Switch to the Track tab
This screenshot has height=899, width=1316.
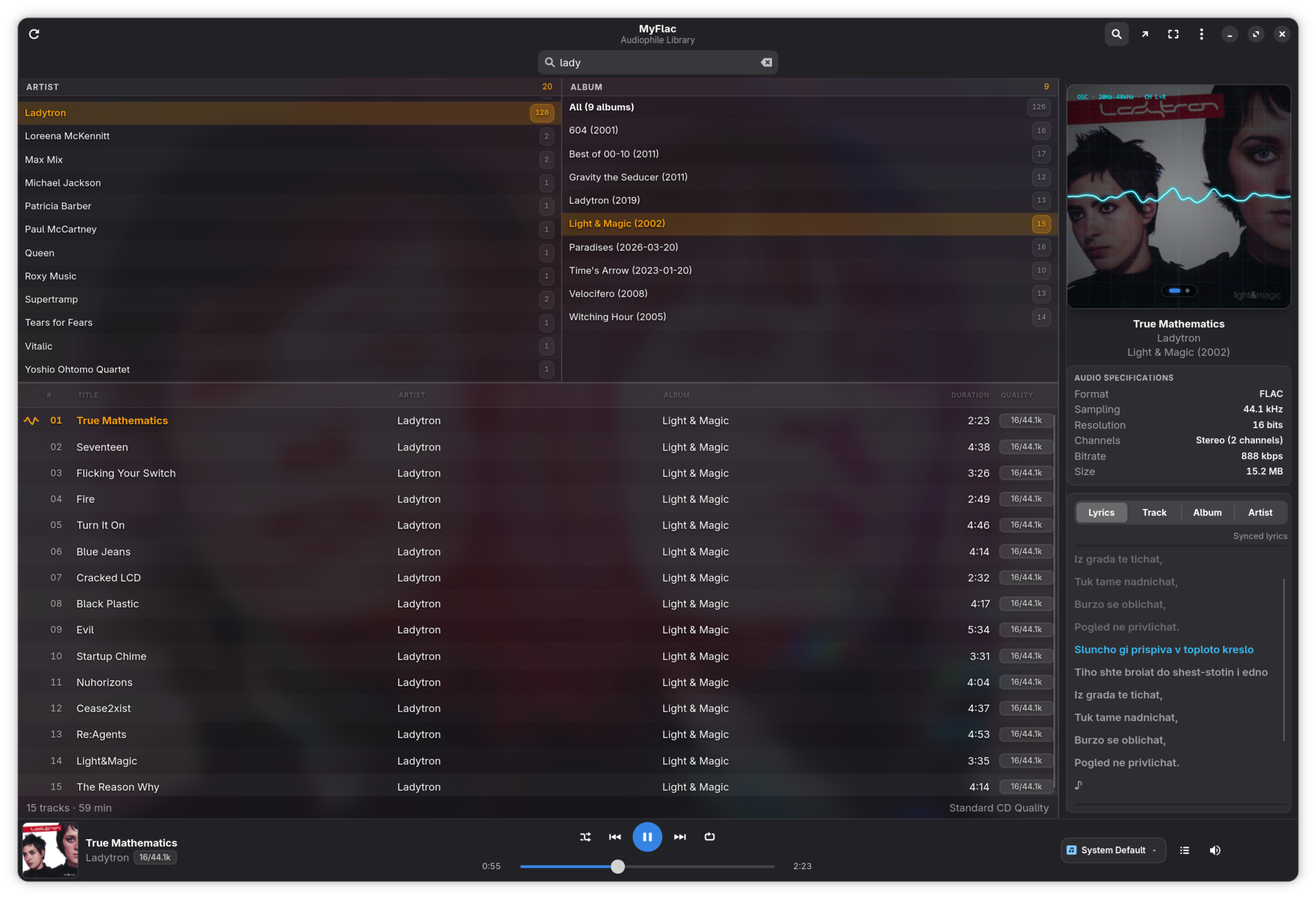[1154, 512]
